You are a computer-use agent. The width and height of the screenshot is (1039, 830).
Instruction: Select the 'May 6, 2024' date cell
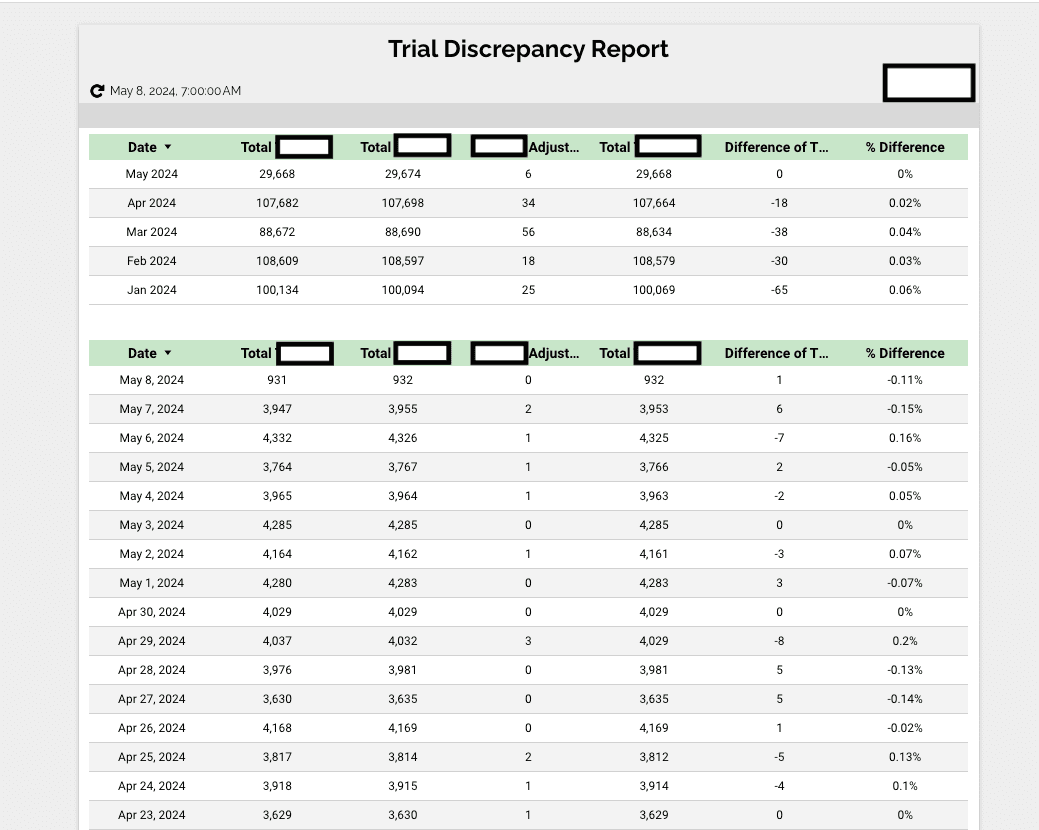152,438
